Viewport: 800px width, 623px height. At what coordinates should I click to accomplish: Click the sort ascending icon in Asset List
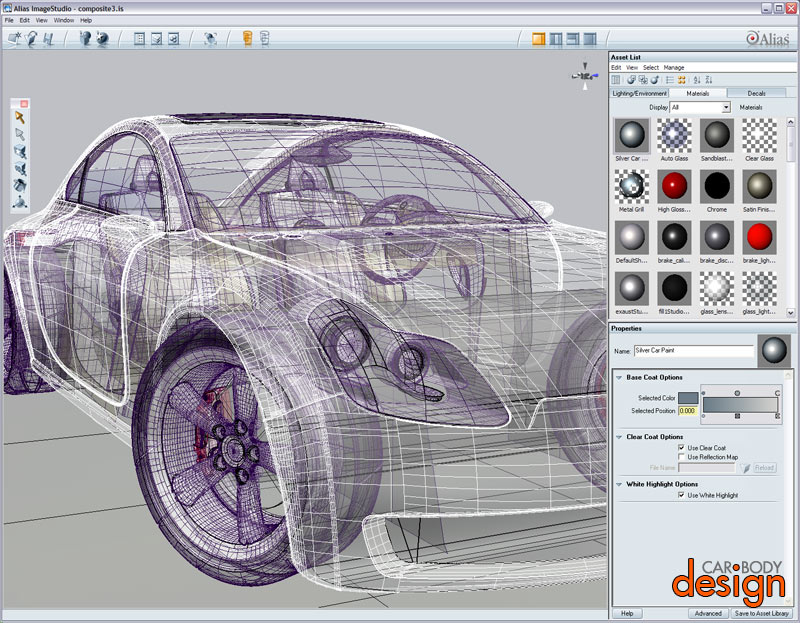click(x=697, y=79)
